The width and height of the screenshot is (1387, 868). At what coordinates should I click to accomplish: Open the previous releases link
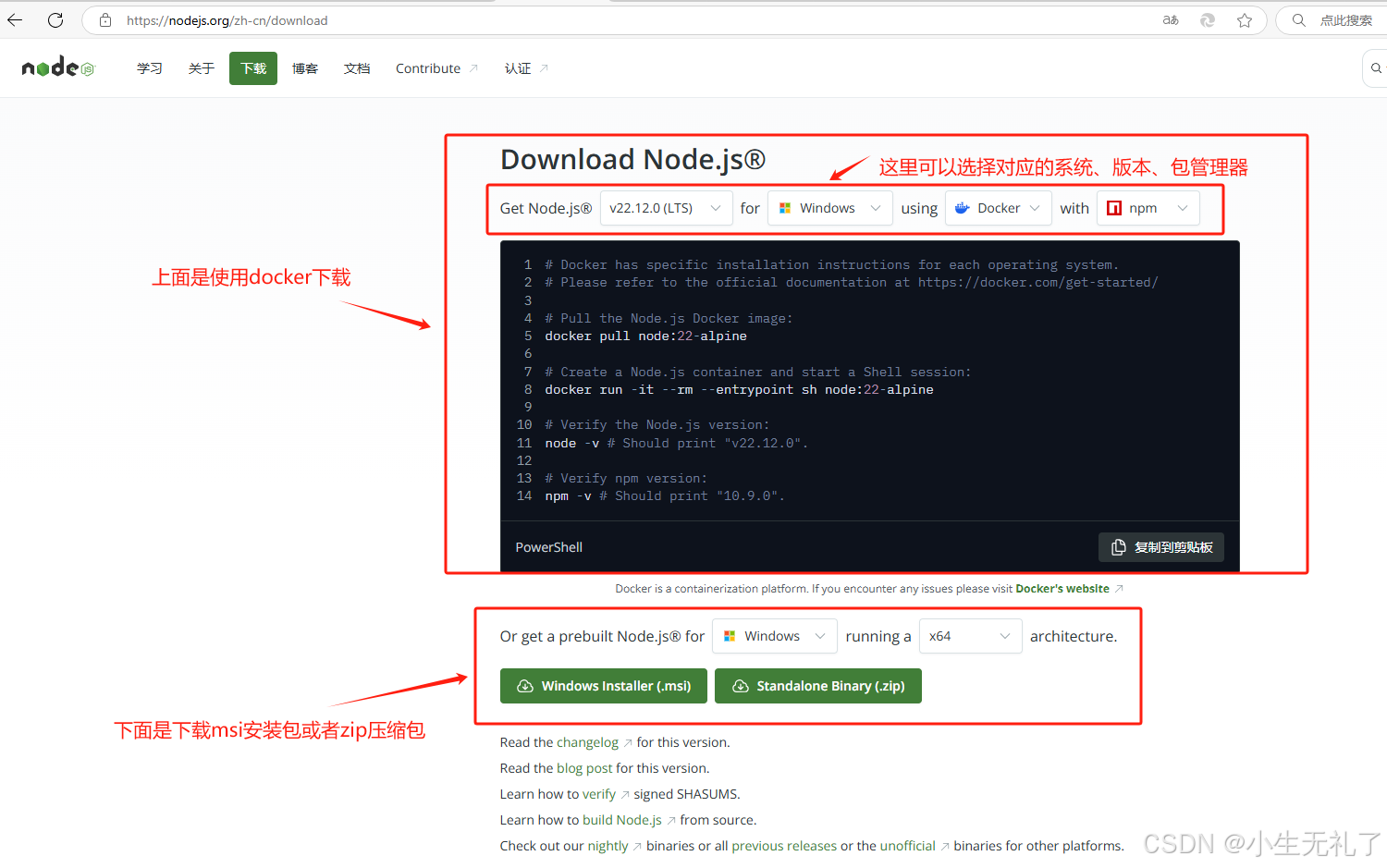coord(784,846)
